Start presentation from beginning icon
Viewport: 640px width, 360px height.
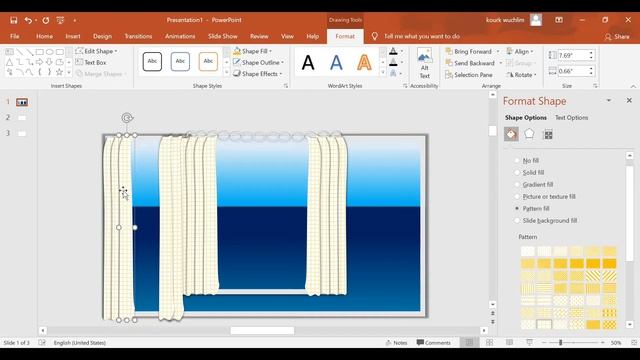60,20
